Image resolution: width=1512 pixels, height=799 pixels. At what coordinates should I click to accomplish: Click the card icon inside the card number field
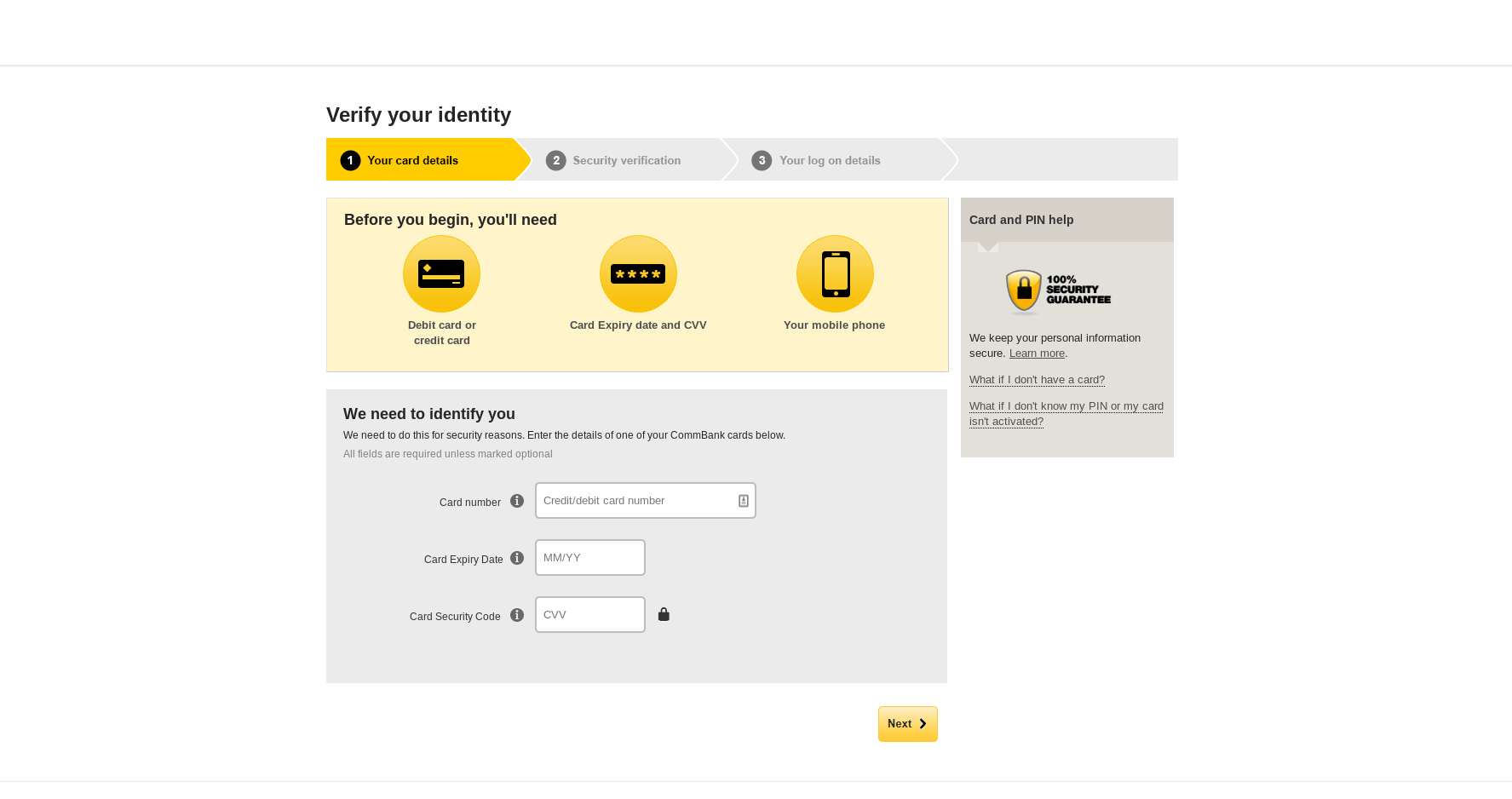click(742, 500)
